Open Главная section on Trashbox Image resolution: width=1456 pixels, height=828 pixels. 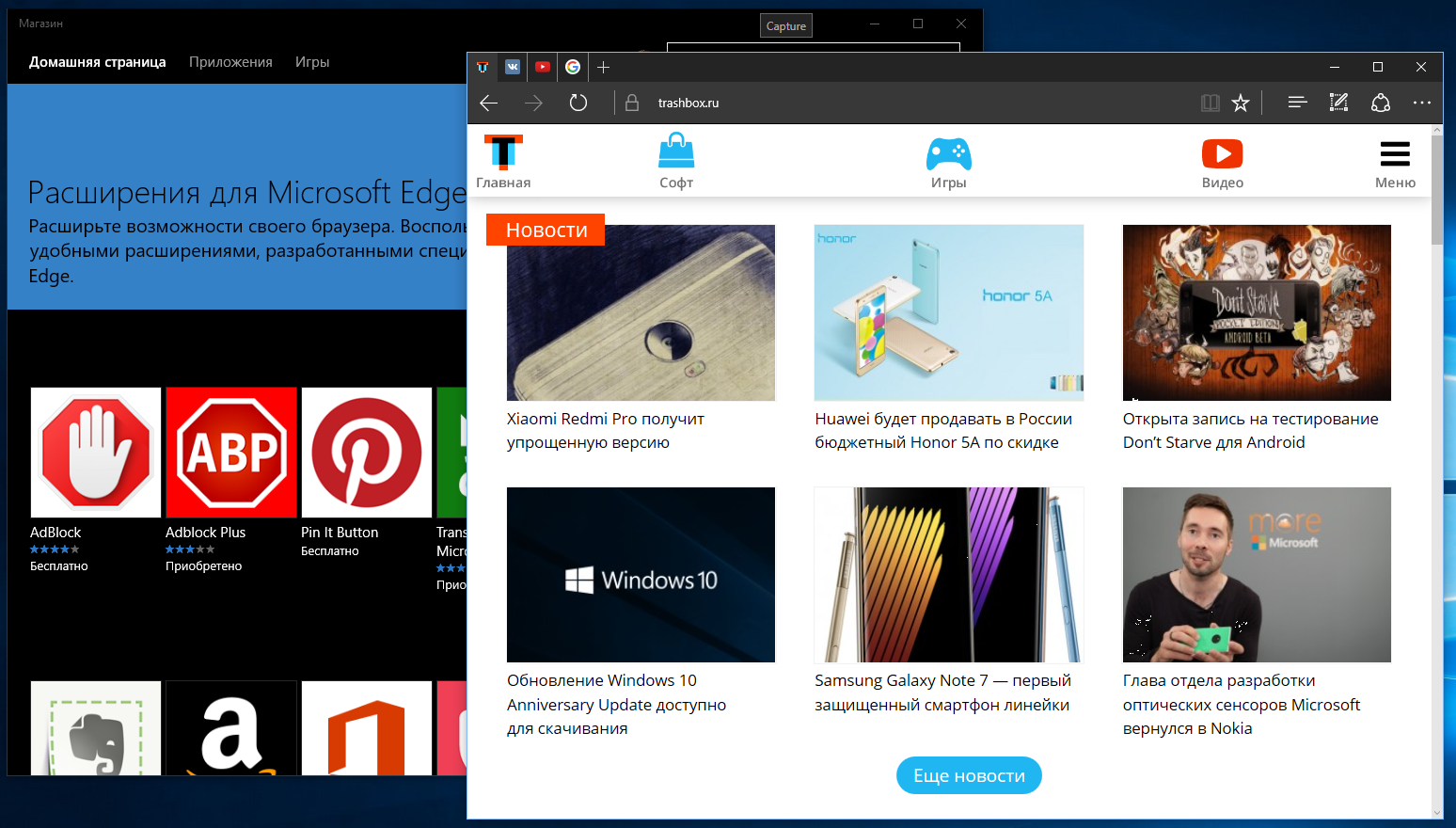click(503, 162)
